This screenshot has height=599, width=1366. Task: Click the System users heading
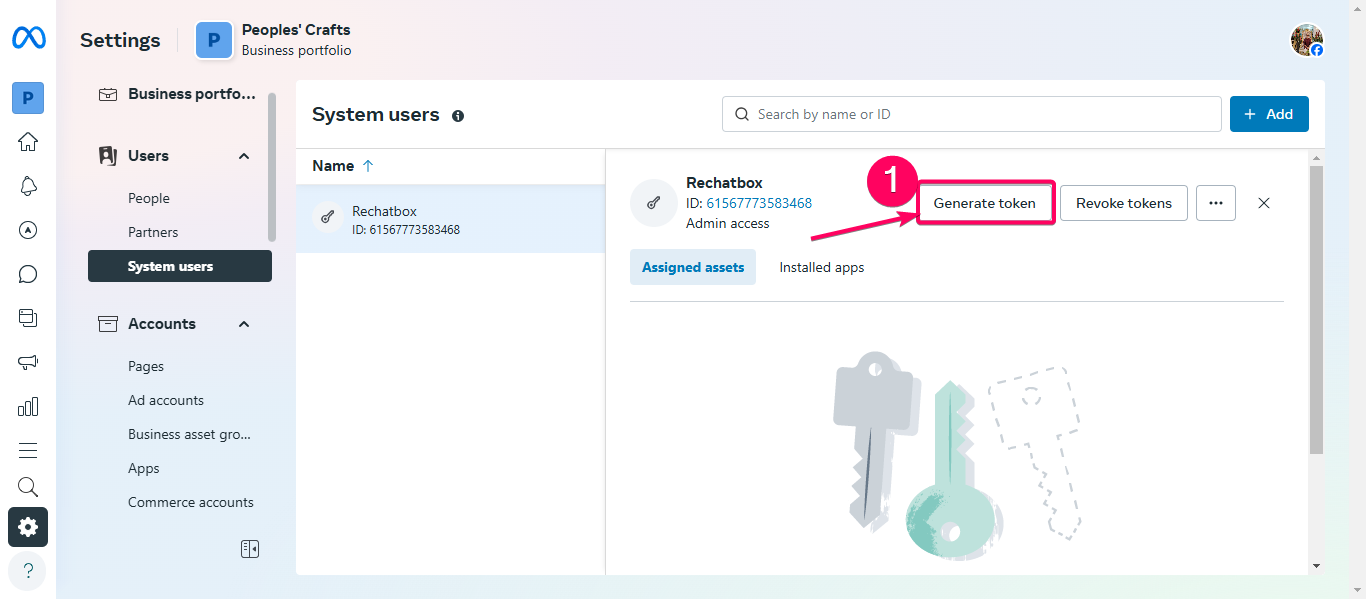click(376, 115)
